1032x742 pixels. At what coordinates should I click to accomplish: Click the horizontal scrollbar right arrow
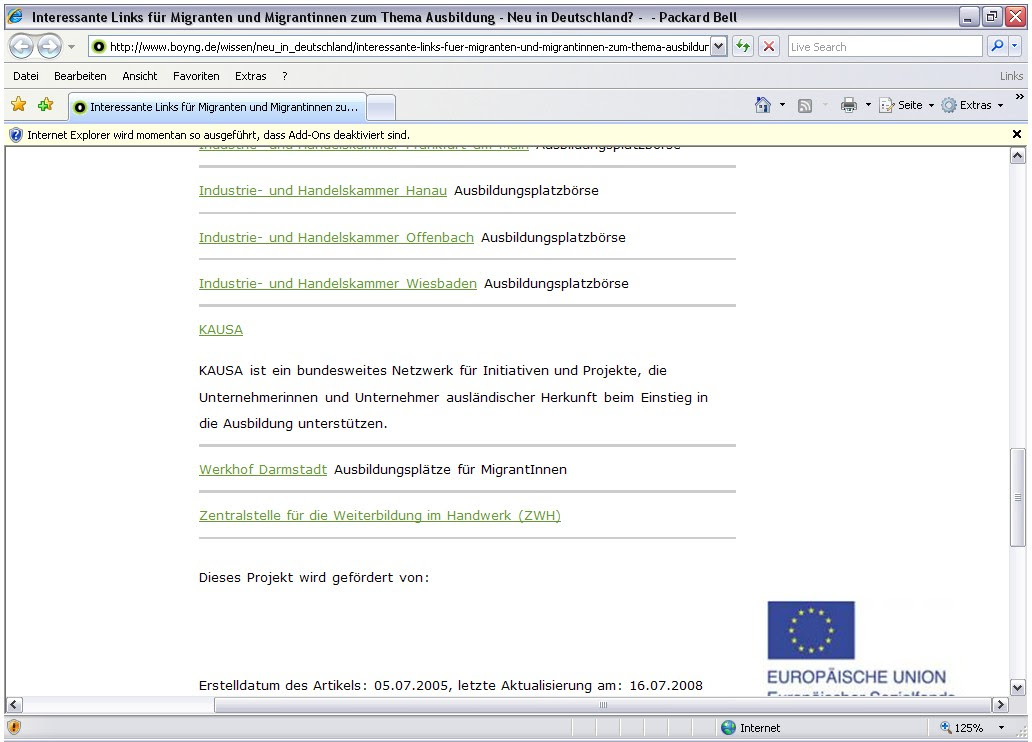(1001, 704)
